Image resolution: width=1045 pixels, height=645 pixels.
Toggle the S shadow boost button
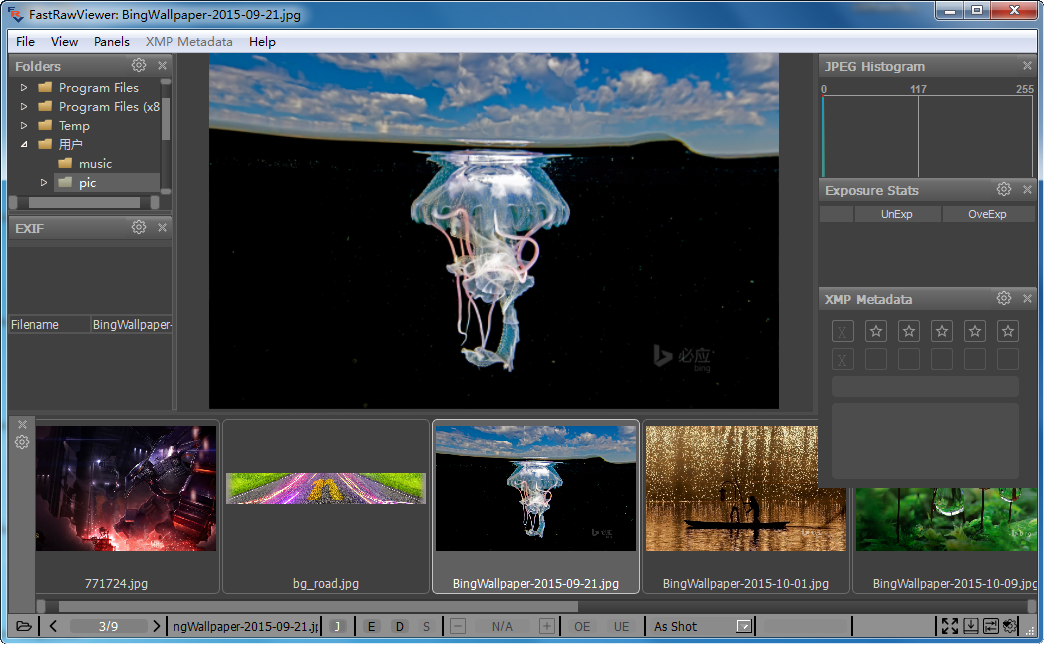(426, 626)
